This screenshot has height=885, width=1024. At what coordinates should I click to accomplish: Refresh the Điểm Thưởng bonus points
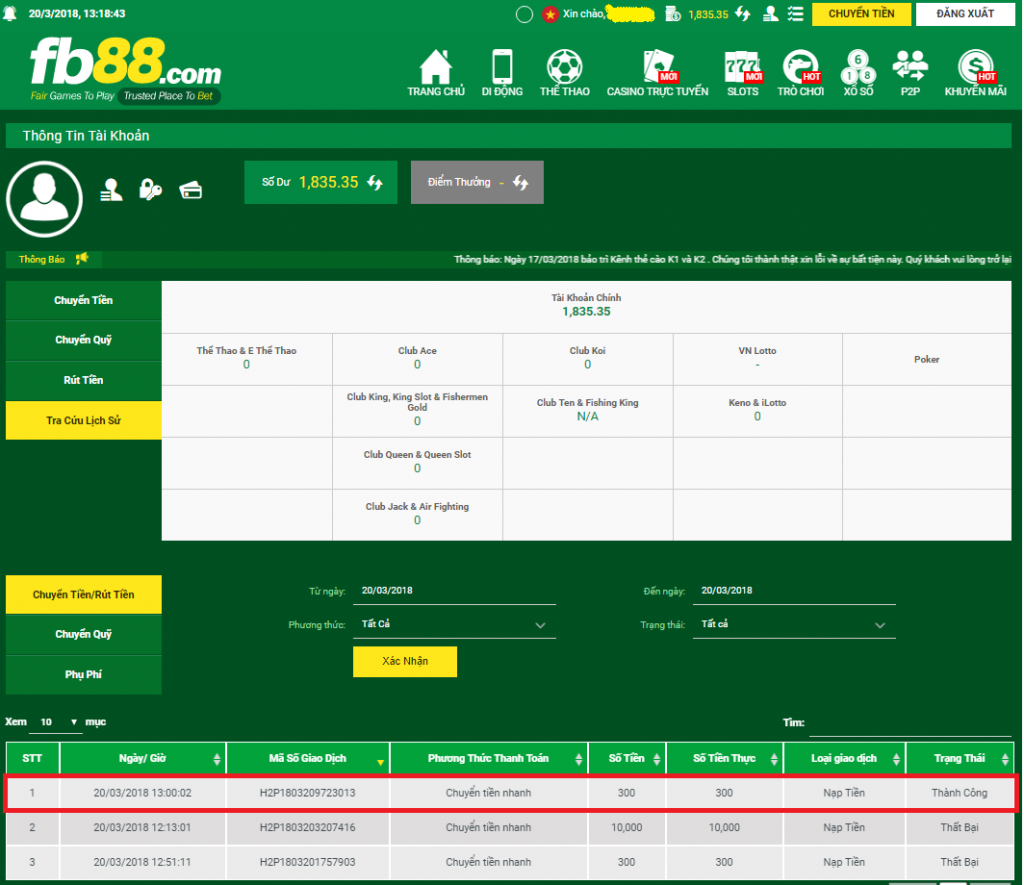coord(521,183)
